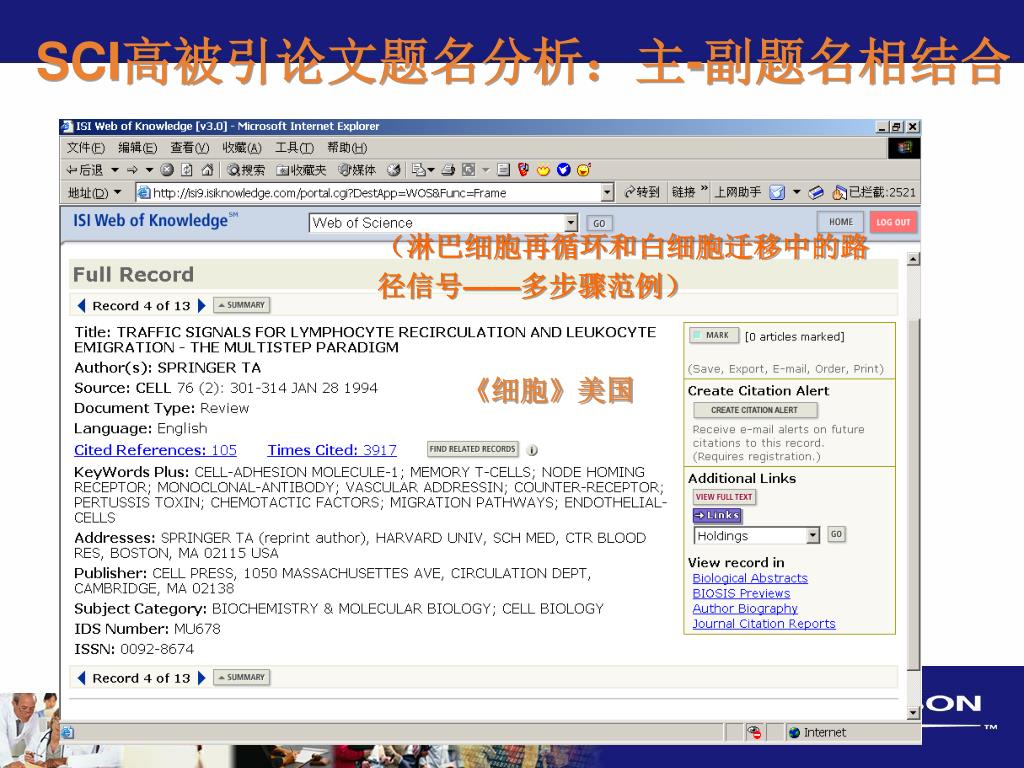Click the info icon beside Find Related Records
This screenshot has width=1024, height=768.
click(532, 450)
